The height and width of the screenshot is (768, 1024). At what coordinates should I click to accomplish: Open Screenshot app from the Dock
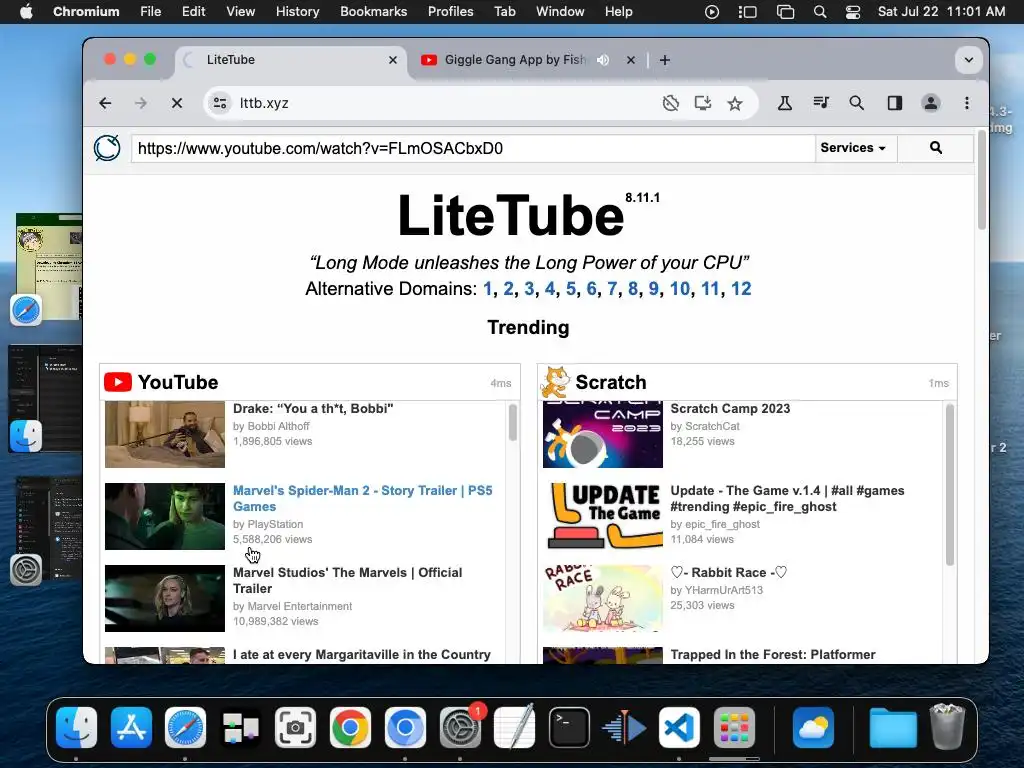click(x=295, y=727)
